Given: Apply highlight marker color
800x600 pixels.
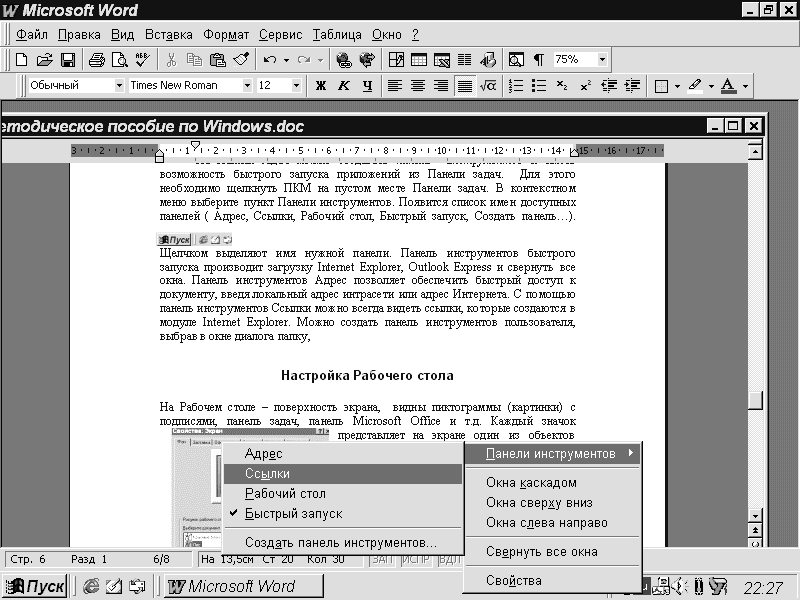Looking at the screenshot, I should pyautogui.click(x=694, y=86).
